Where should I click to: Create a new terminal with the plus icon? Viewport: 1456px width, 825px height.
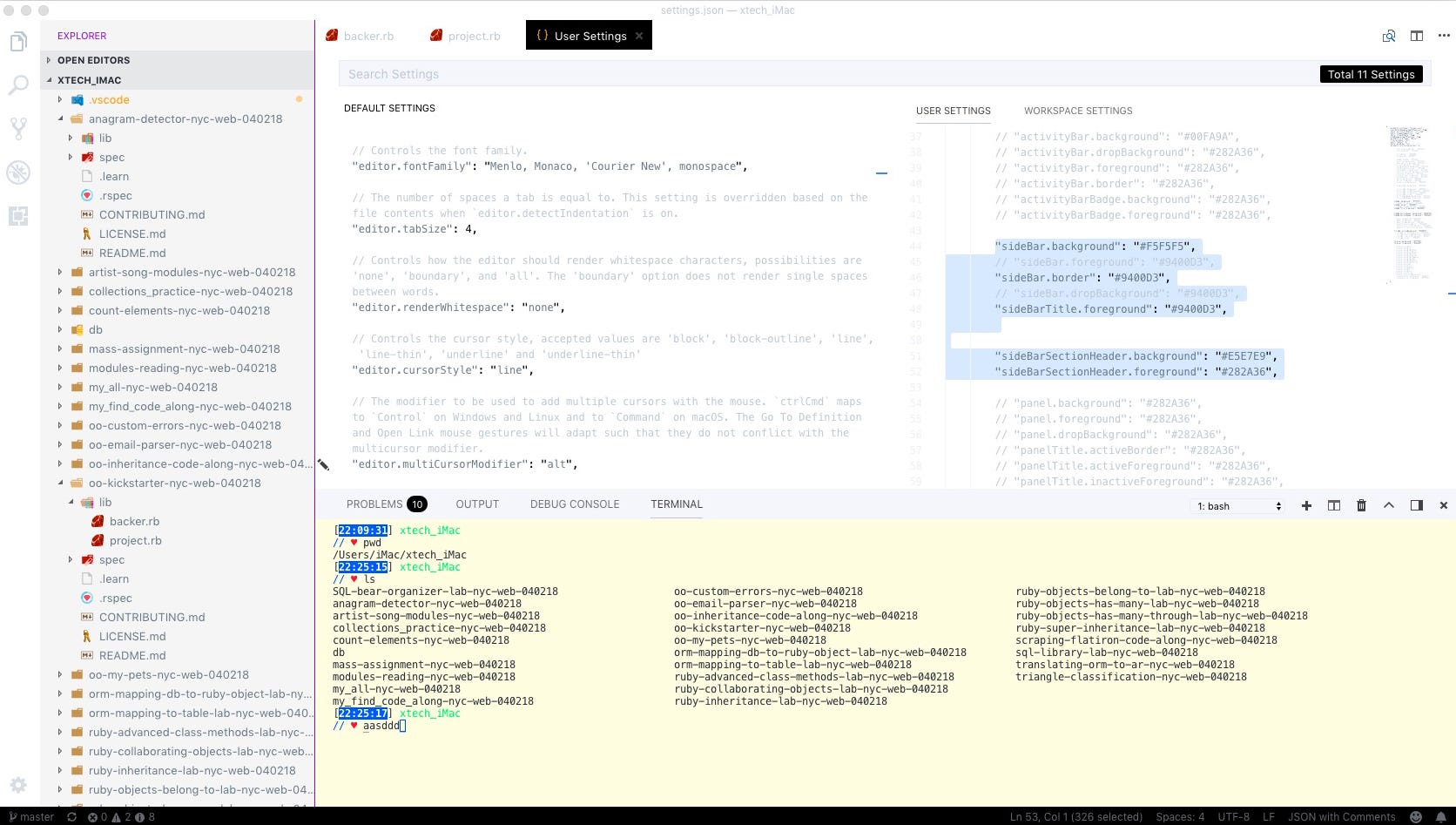(x=1306, y=505)
